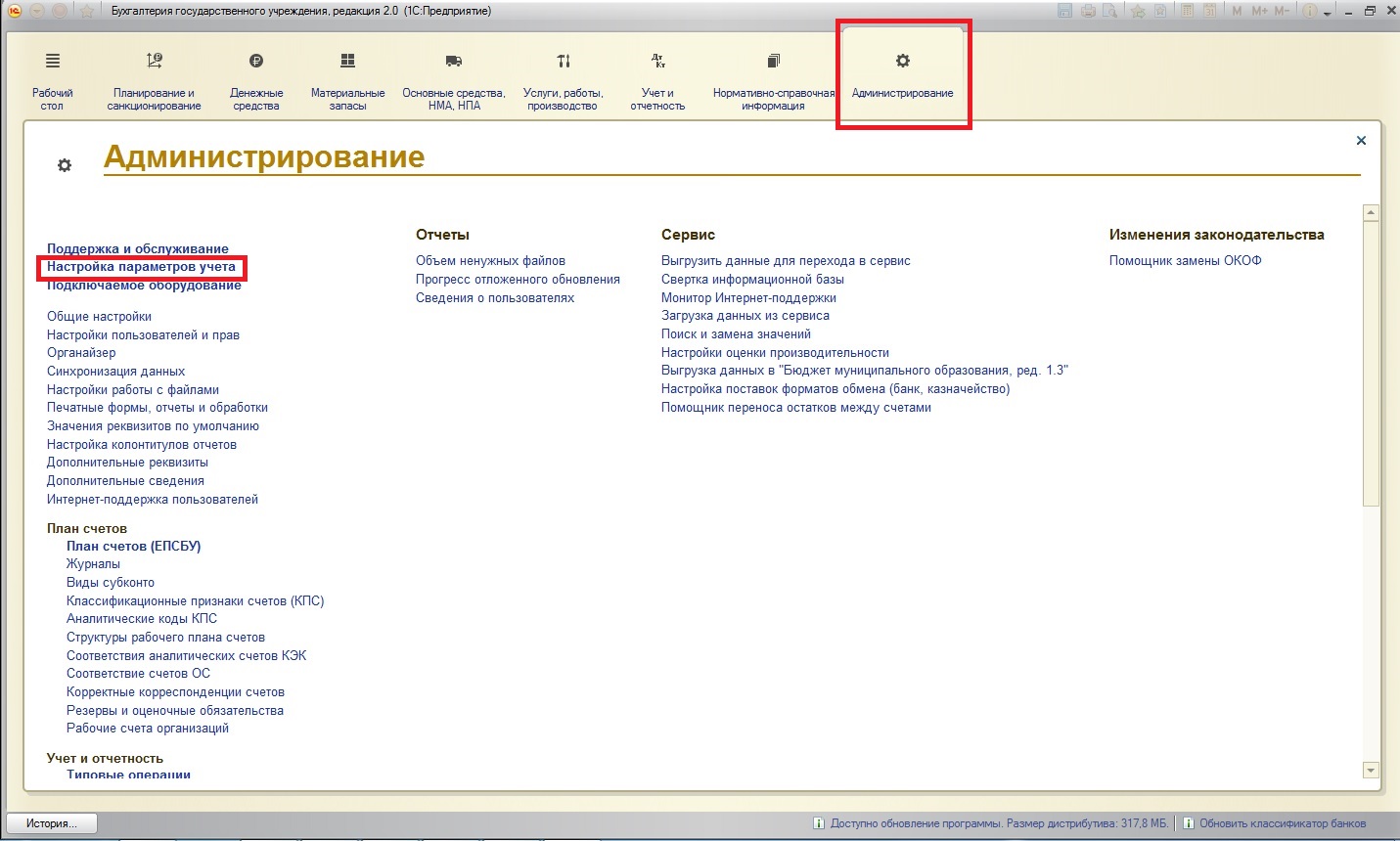
Task: Open the 1C main menu logo icon
Action: [15, 11]
